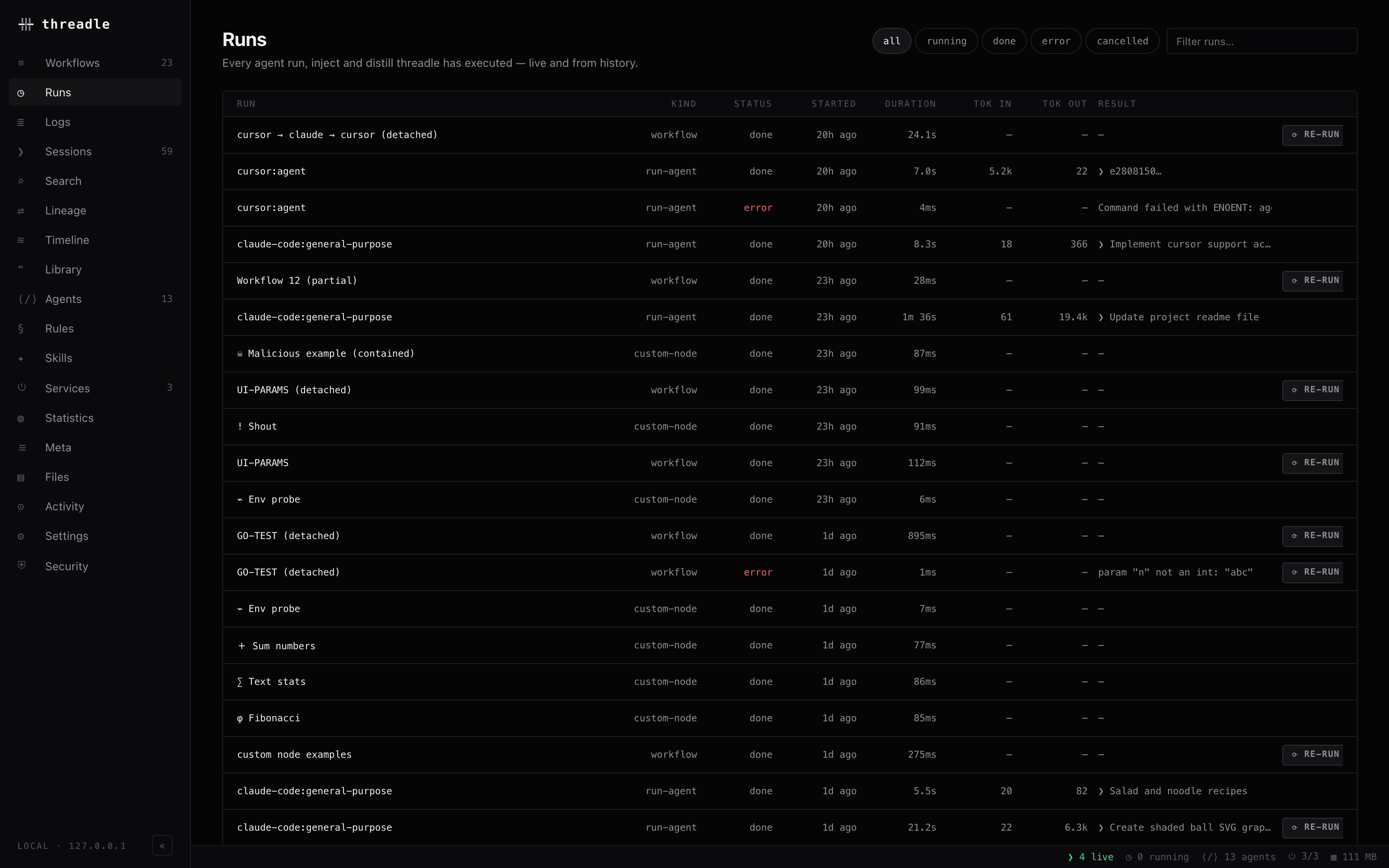1389x868 pixels.
Task: Click the Activity target icon in sidebar
Action: pyautogui.click(x=21, y=507)
